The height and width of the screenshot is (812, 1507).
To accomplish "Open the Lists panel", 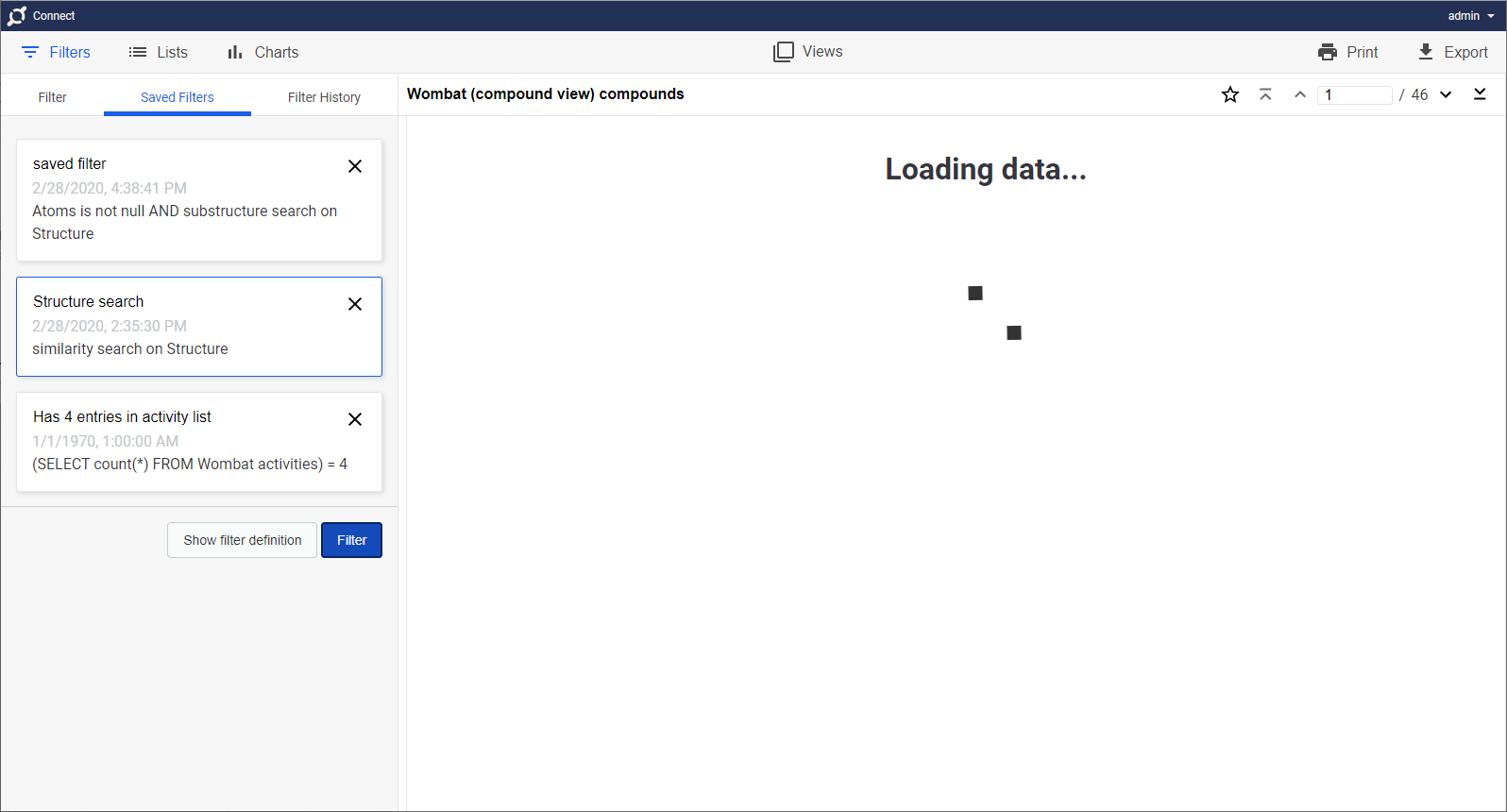I will (x=159, y=53).
